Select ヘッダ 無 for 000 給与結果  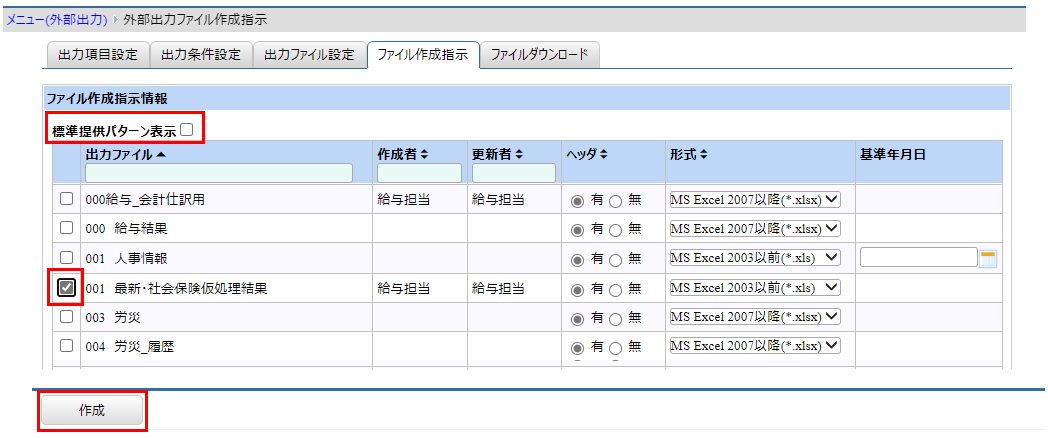coord(616,229)
